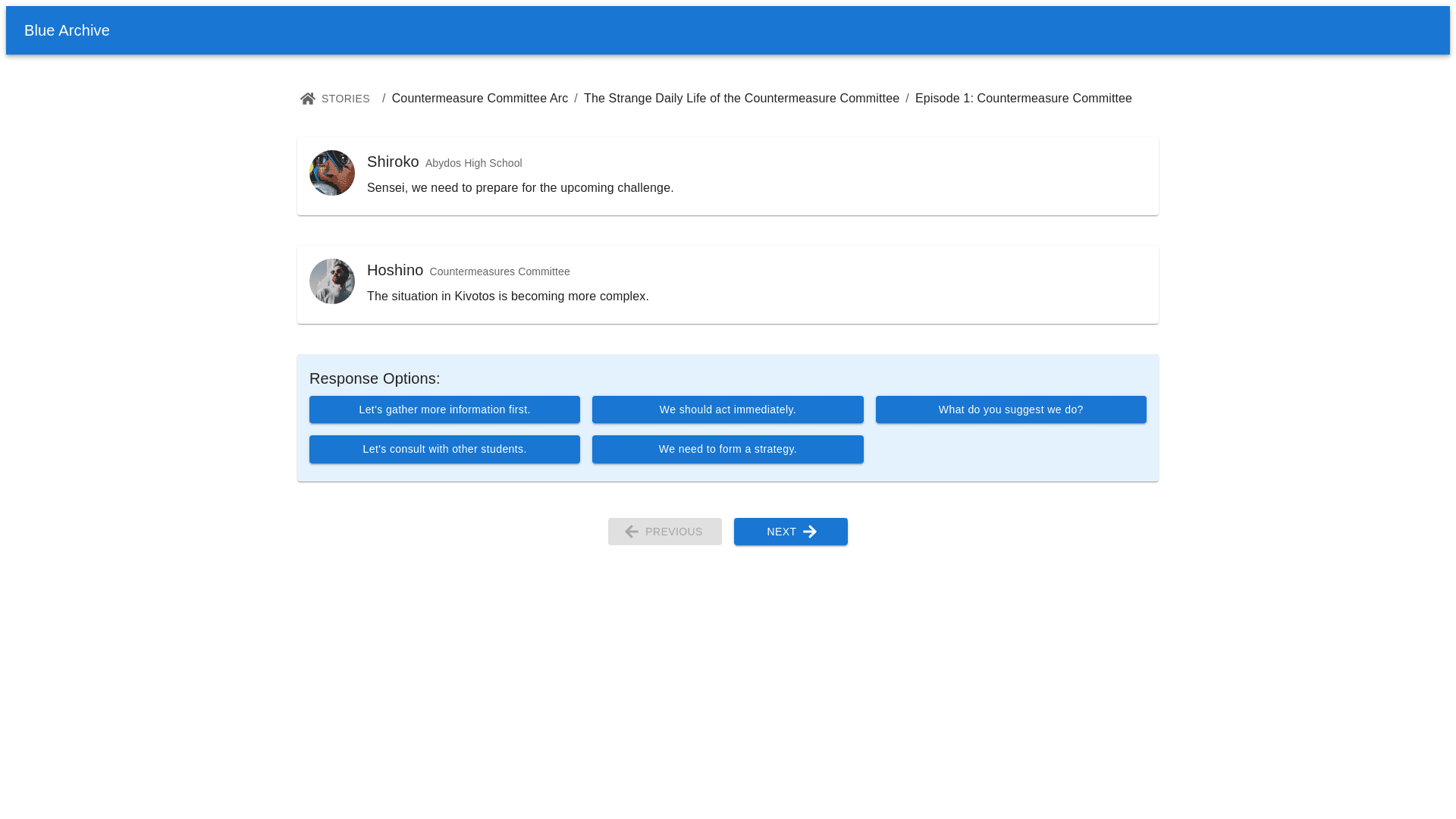Click Hoshino's avatar picture

(332, 281)
